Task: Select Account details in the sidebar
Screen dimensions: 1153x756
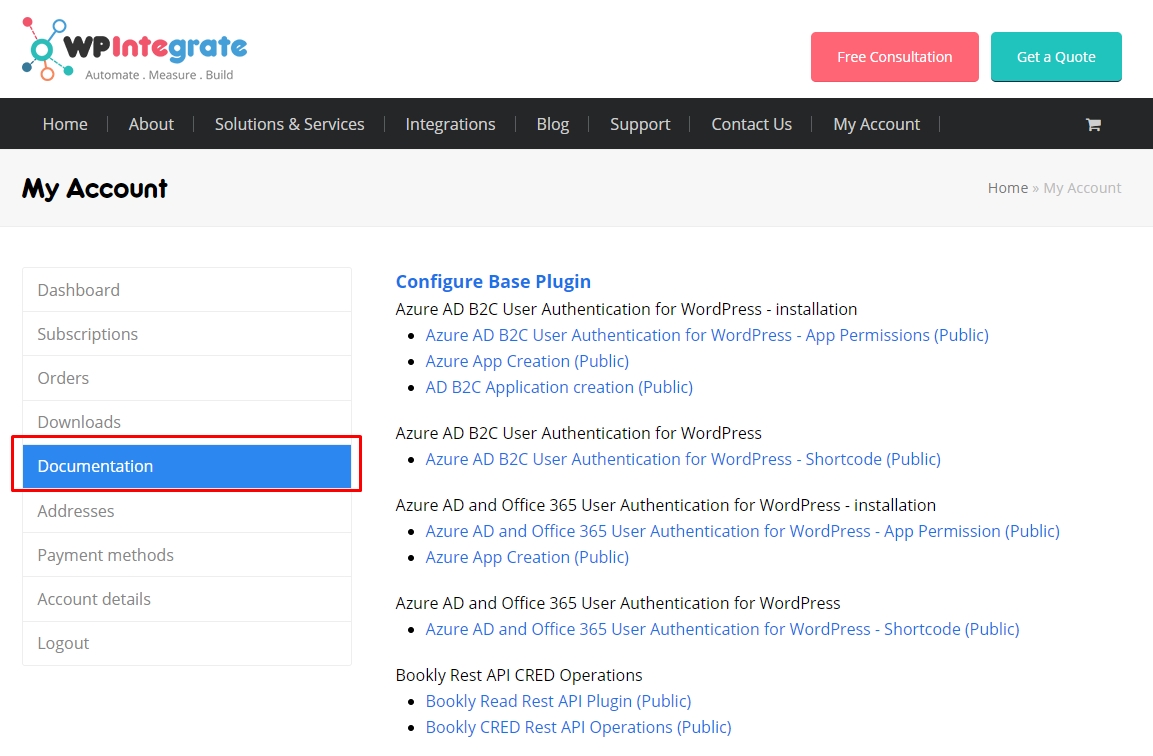Action: pos(187,599)
